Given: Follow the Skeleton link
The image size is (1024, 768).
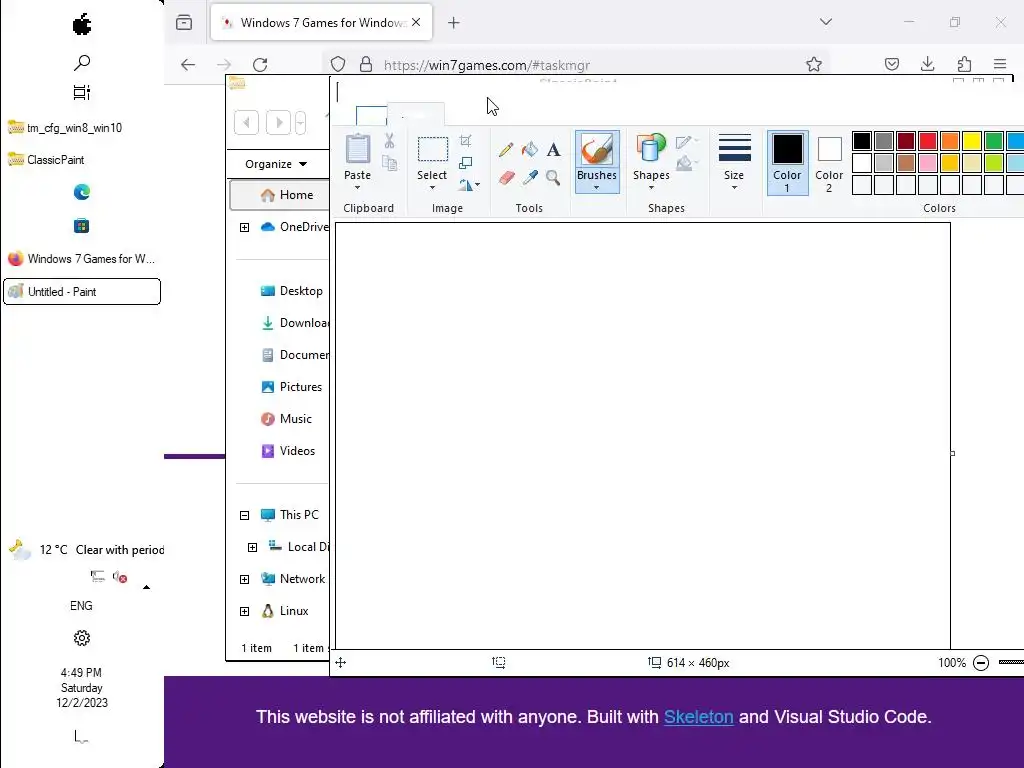Looking at the screenshot, I should click(698, 716).
